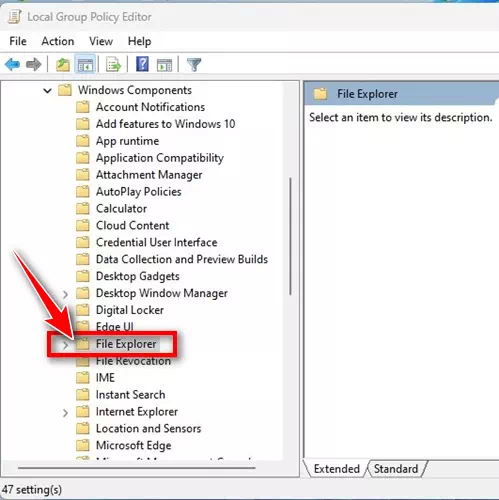Open the View menu
499x500 pixels.
[x=101, y=41]
